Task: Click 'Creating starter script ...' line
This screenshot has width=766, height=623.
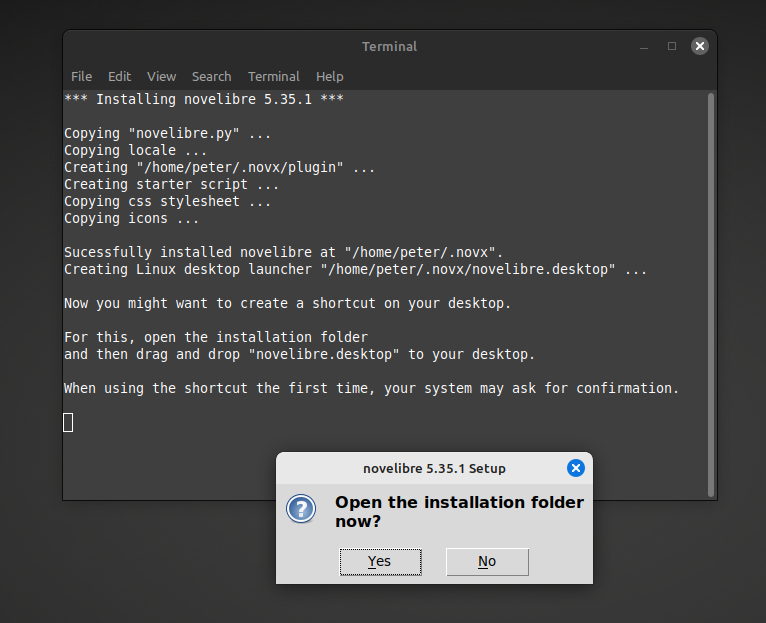Action: [171, 184]
